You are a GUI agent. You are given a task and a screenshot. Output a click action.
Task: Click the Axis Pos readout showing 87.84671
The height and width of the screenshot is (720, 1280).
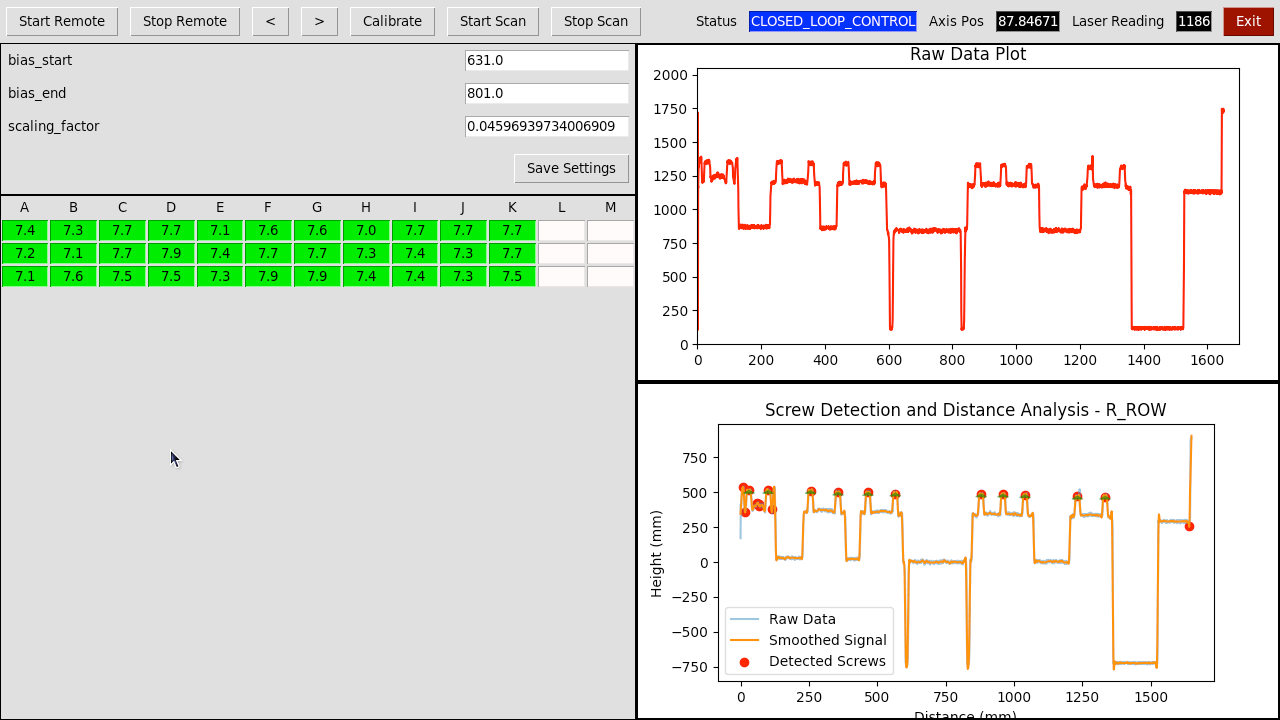tap(1027, 20)
